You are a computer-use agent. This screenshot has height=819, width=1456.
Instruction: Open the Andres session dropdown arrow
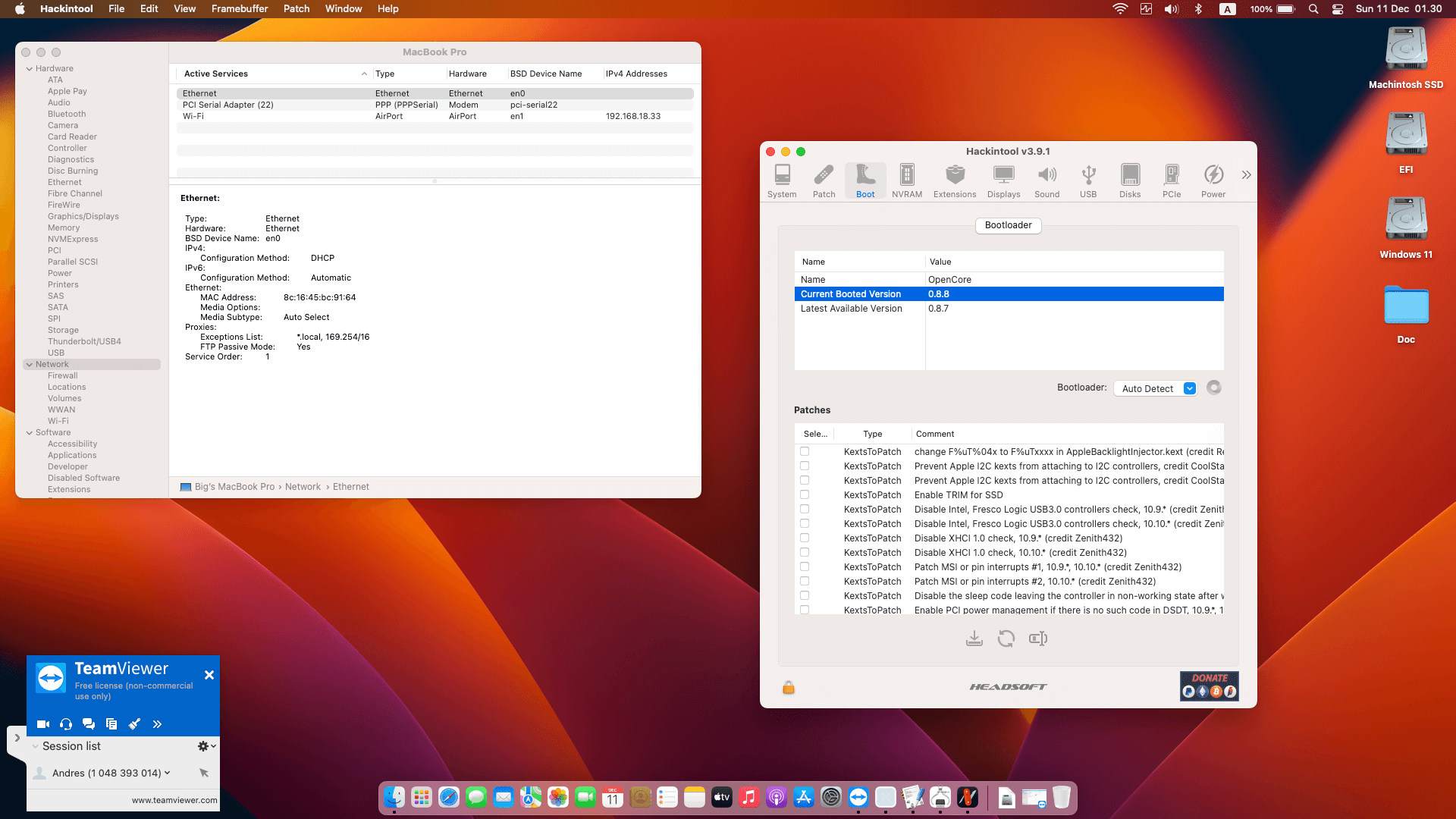(168, 773)
